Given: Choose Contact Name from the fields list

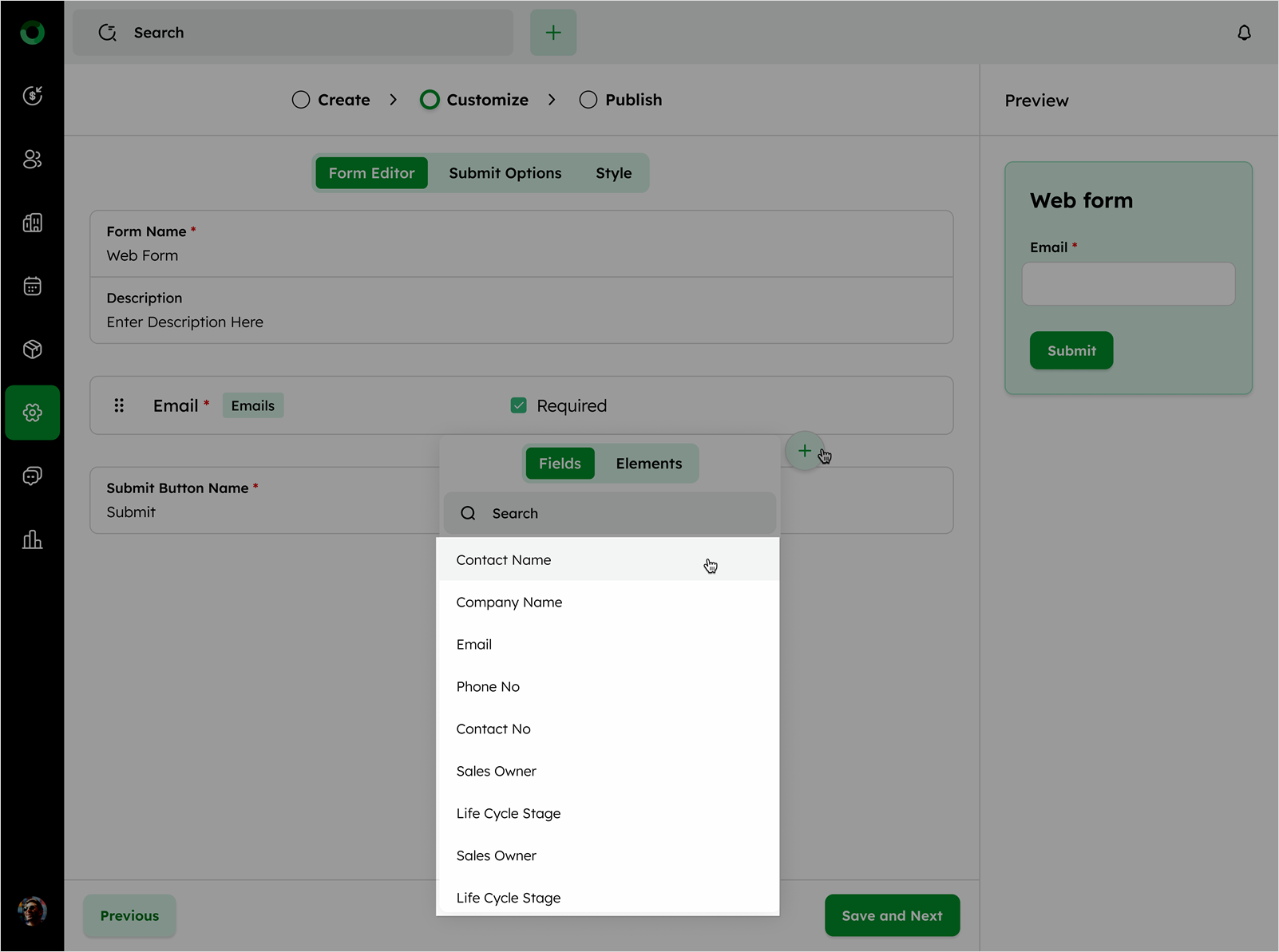Looking at the screenshot, I should (504, 560).
